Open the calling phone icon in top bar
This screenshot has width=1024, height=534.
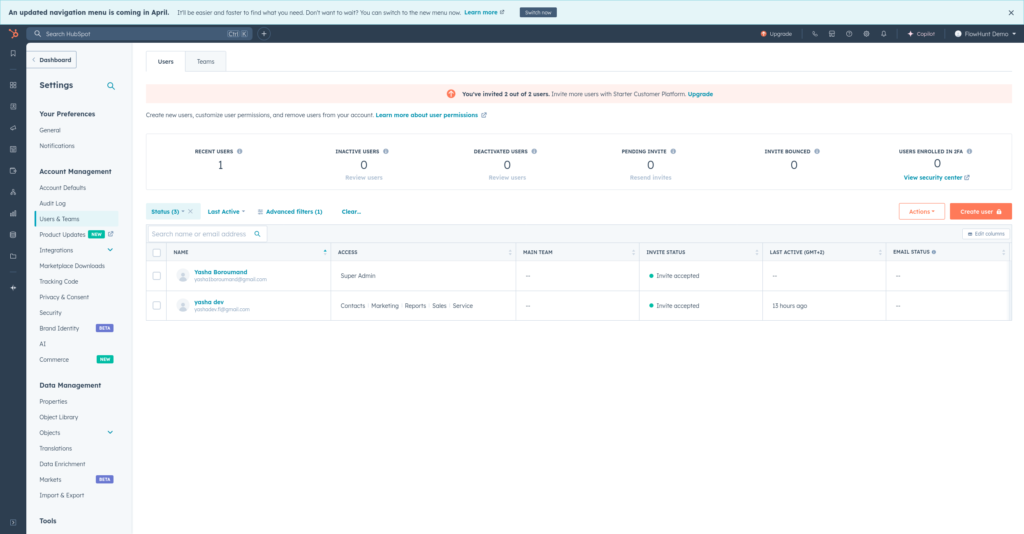click(x=815, y=34)
